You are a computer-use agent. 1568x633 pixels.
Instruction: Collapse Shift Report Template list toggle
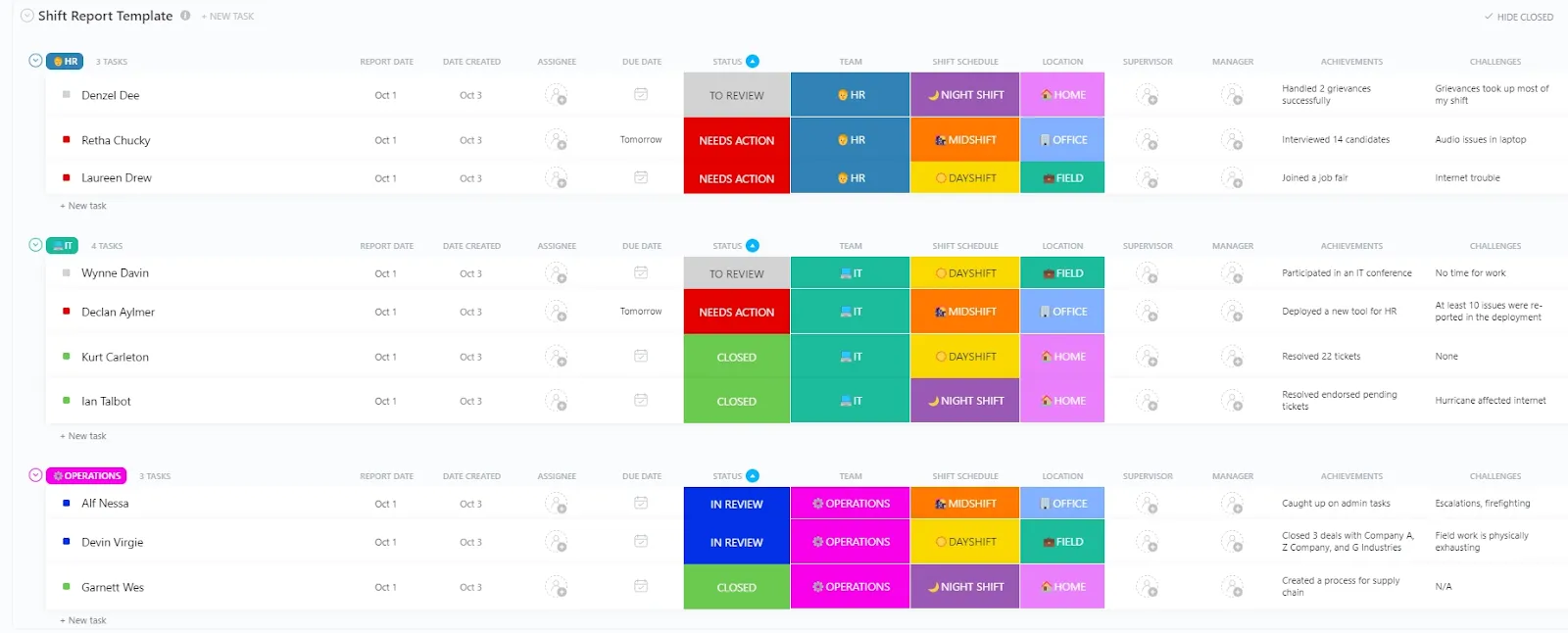(27, 16)
